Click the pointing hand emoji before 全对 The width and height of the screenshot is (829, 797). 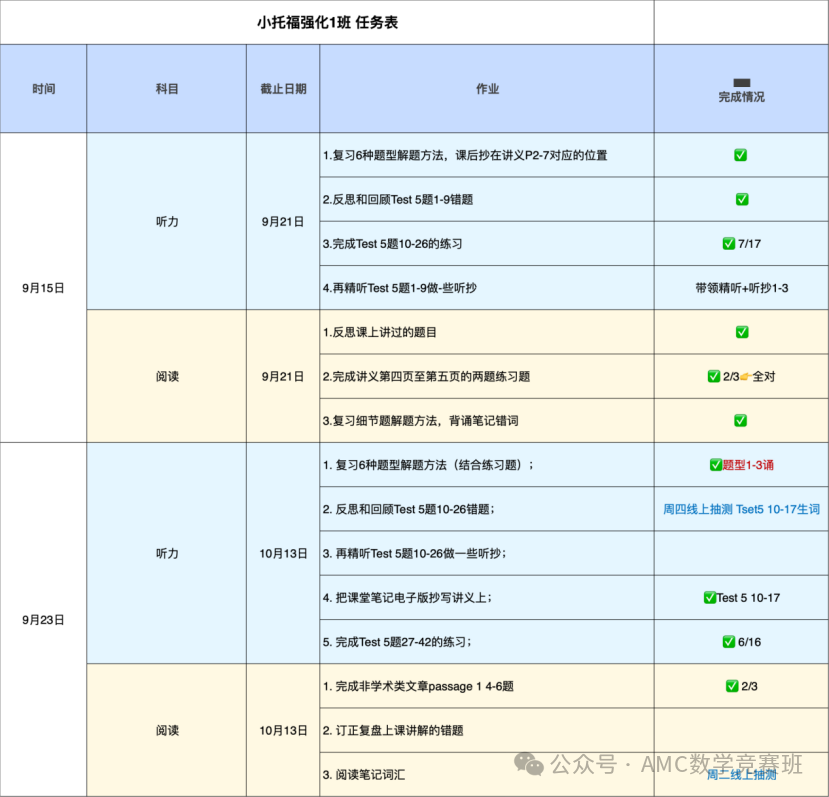745,377
